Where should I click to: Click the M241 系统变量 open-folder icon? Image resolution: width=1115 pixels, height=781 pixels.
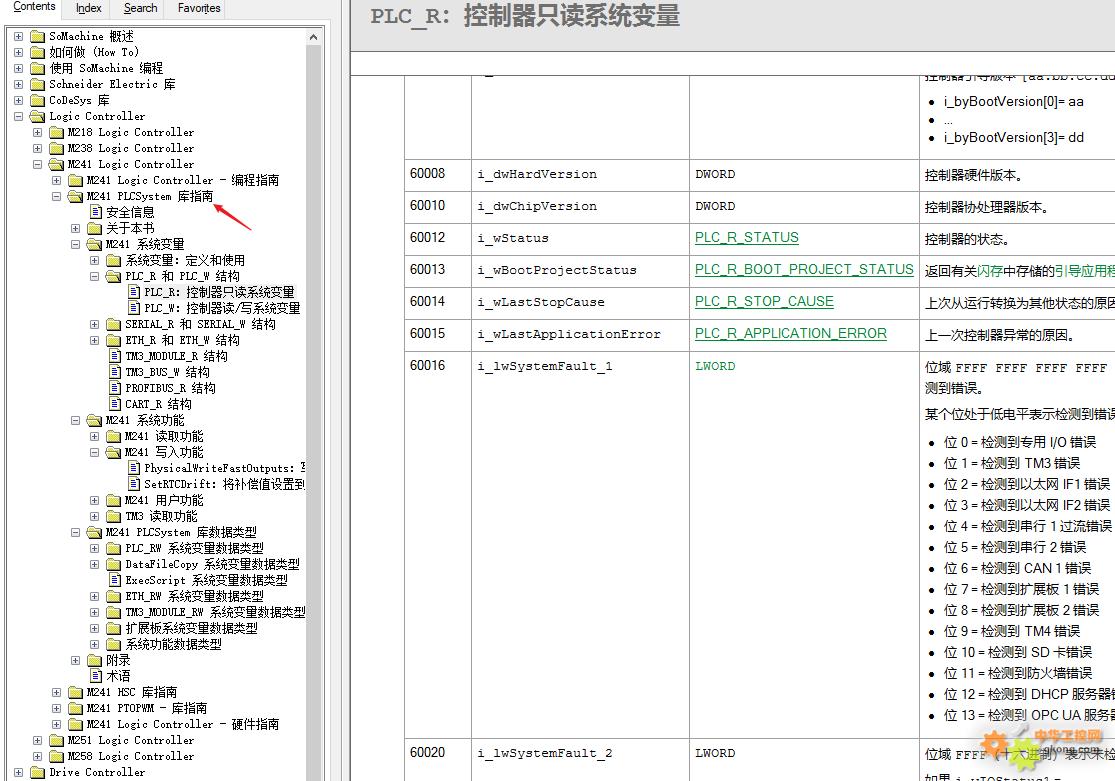pyautogui.click(x=95, y=244)
